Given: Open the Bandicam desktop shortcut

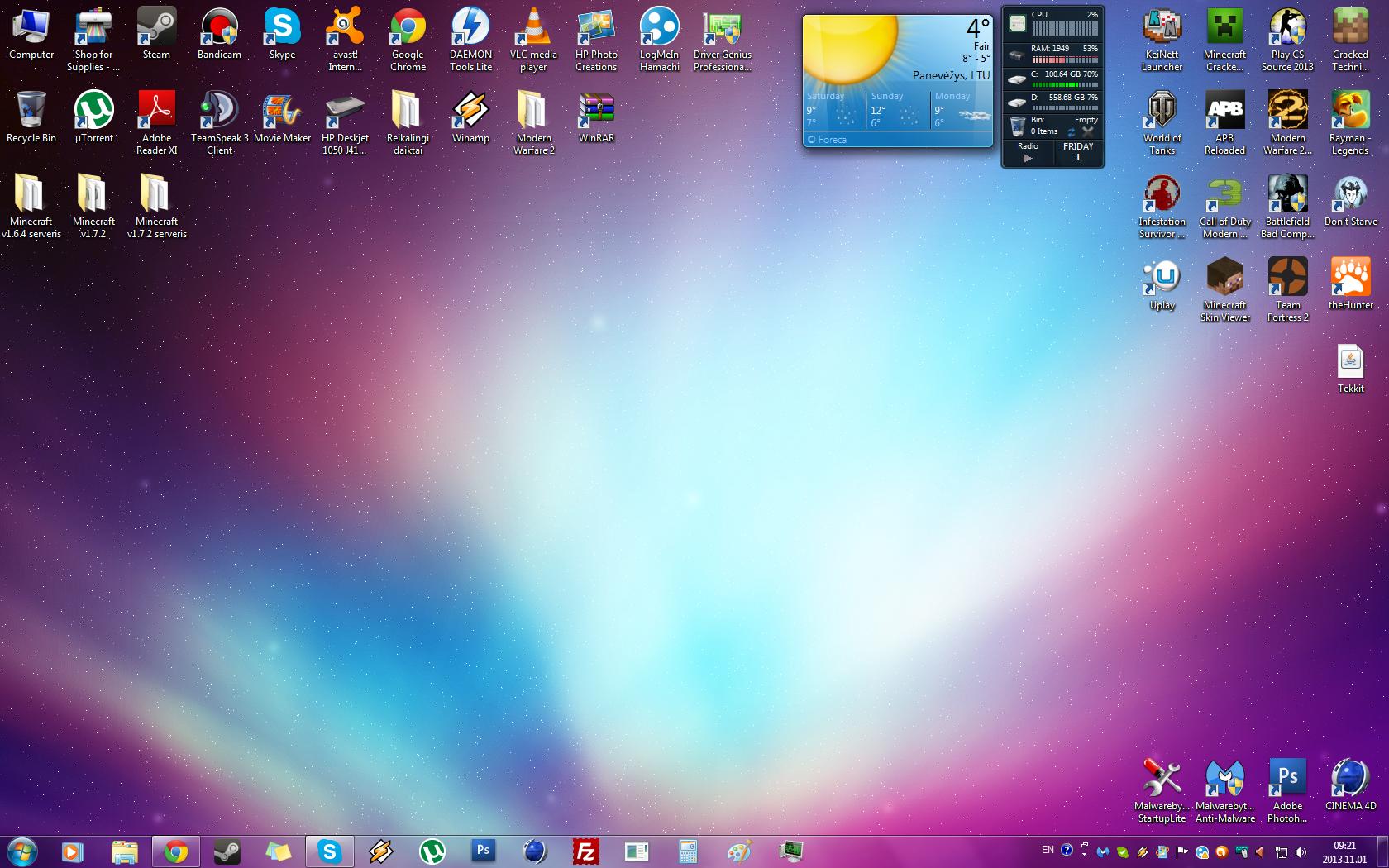Looking at the screenshot, I should tap(219, 35).
